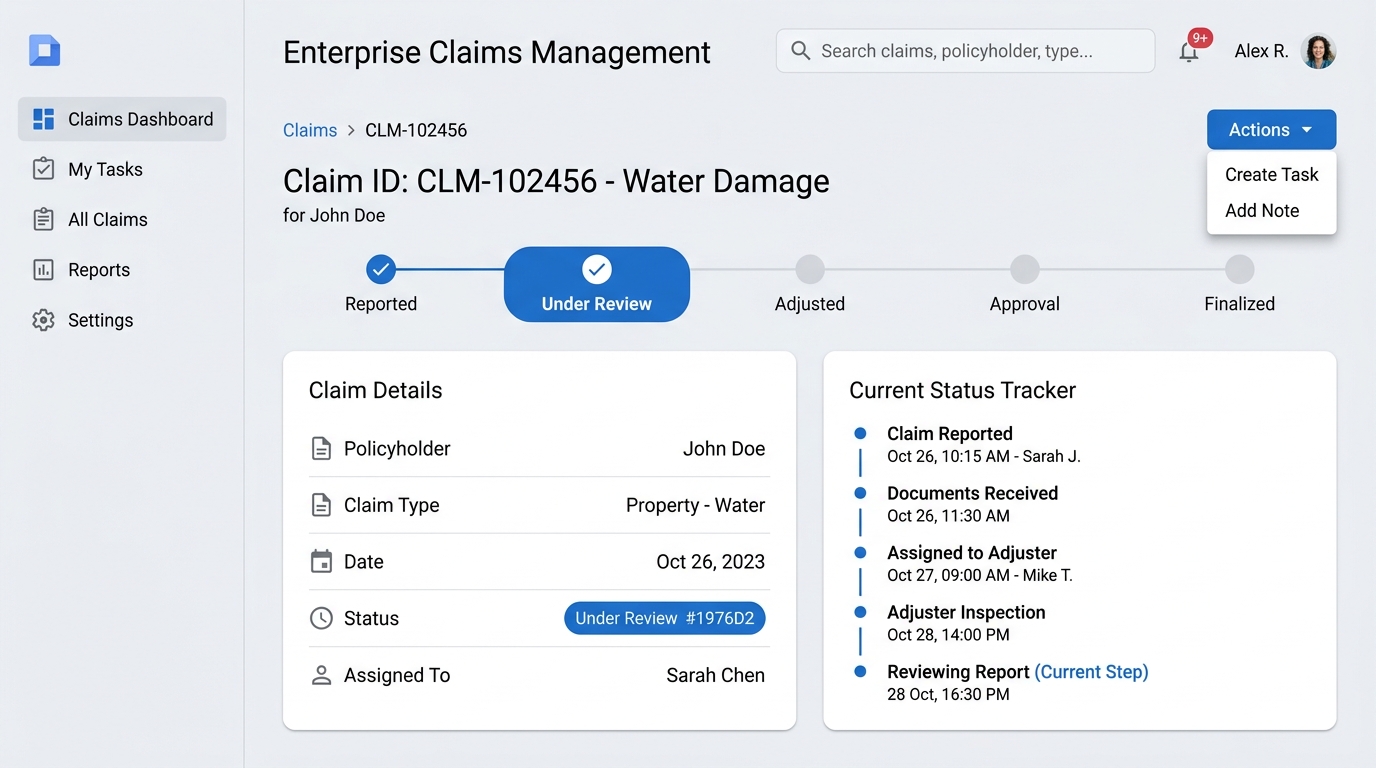Open notifications via the bell icon

[x=1188, y=53]
